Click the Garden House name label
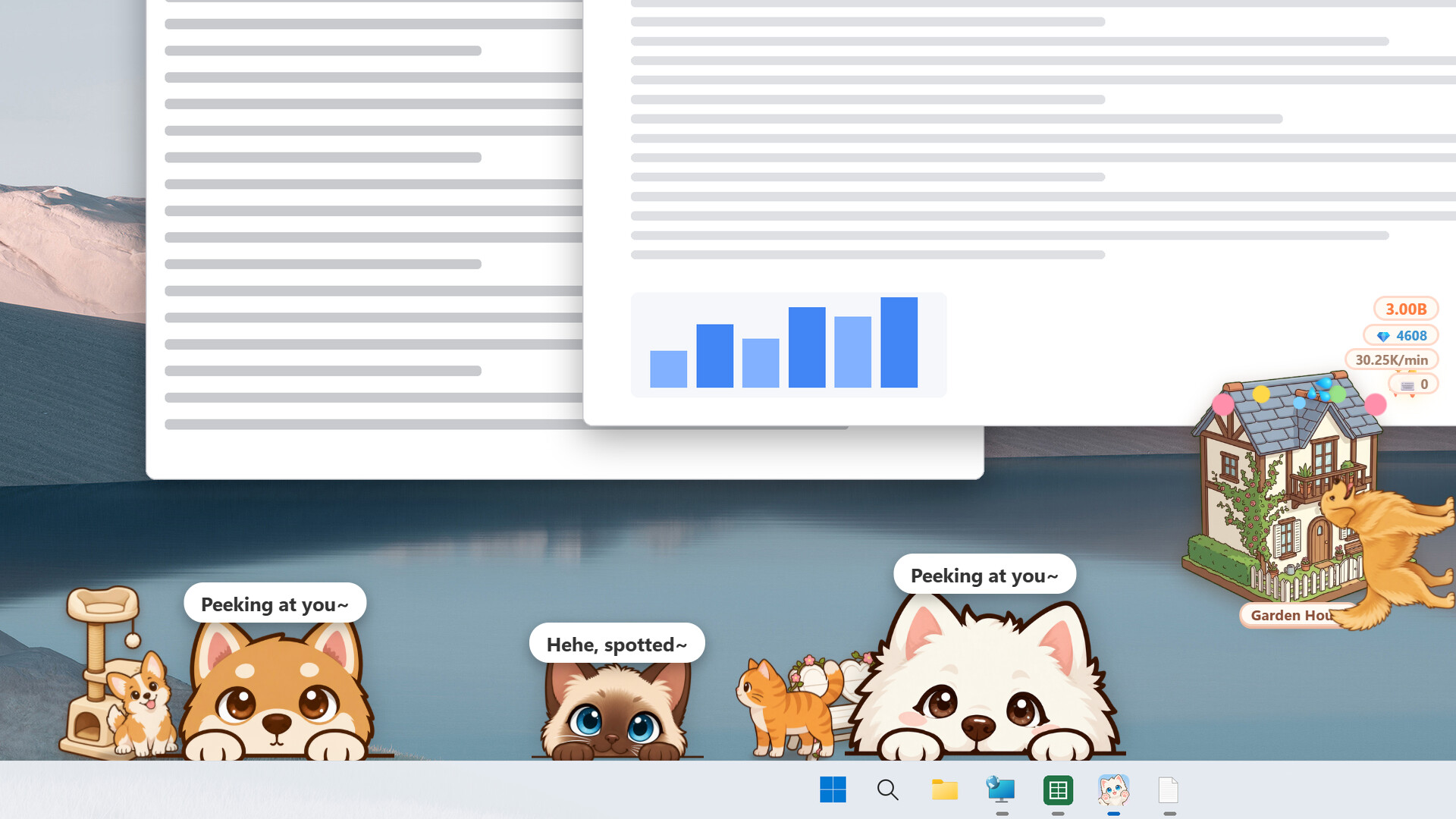This screenshot has height=819, width=1456. [x=1291, y=615]
